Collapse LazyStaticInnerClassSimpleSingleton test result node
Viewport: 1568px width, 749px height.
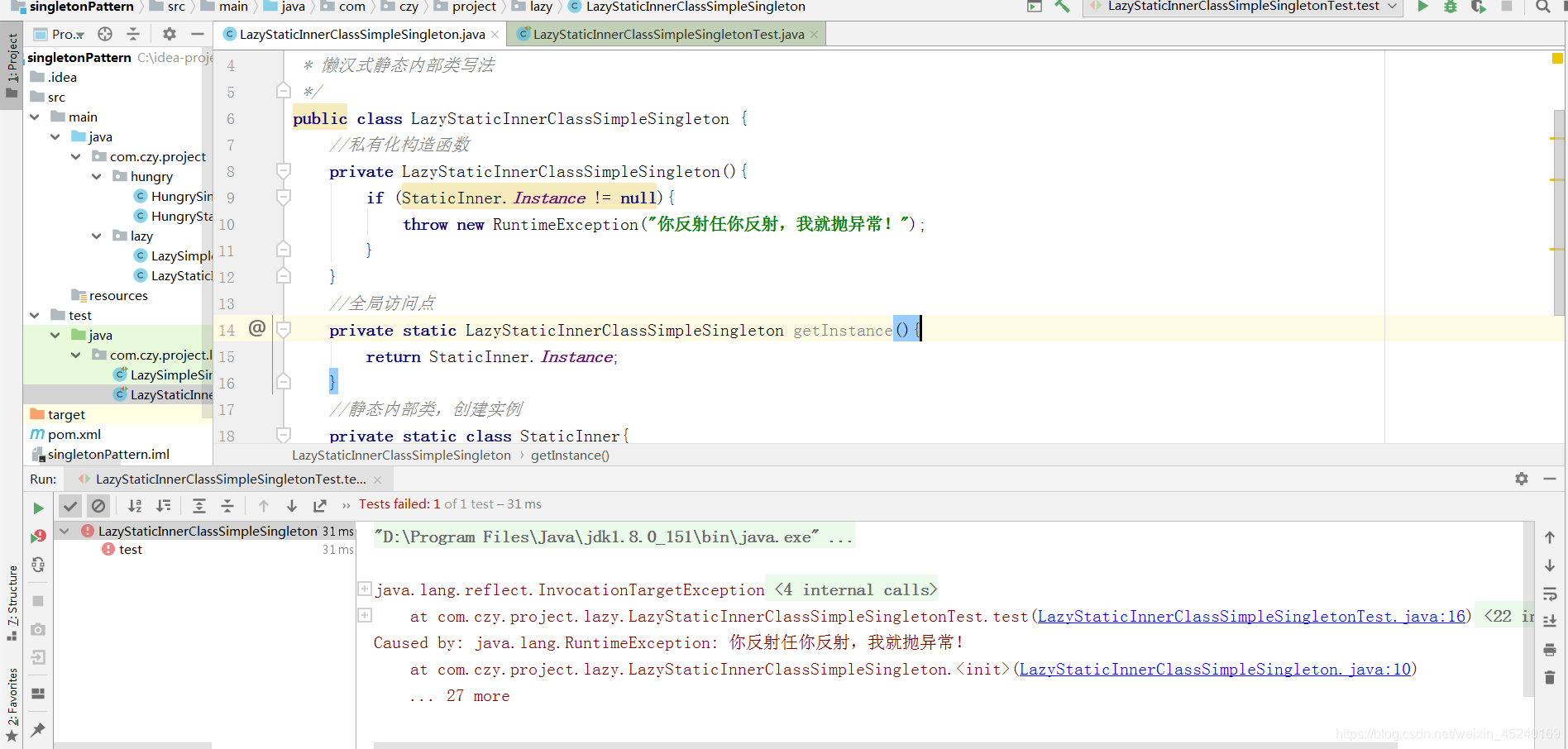click(65, 532)
